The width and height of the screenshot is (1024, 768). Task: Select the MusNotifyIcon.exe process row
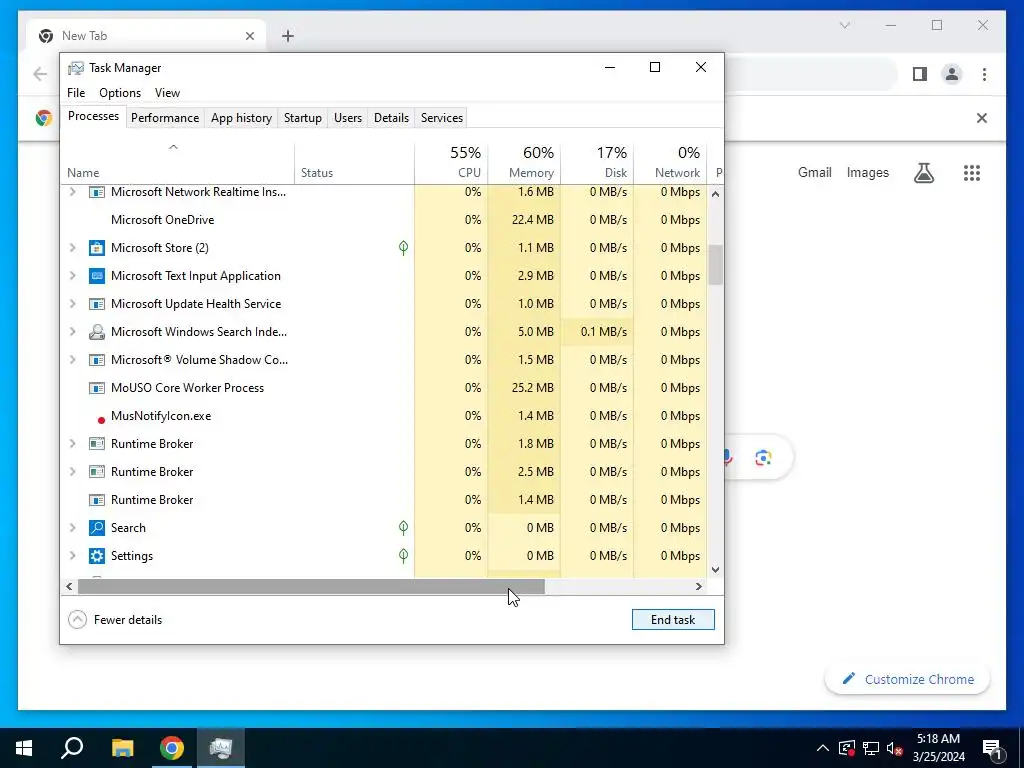tap(384, 416)
